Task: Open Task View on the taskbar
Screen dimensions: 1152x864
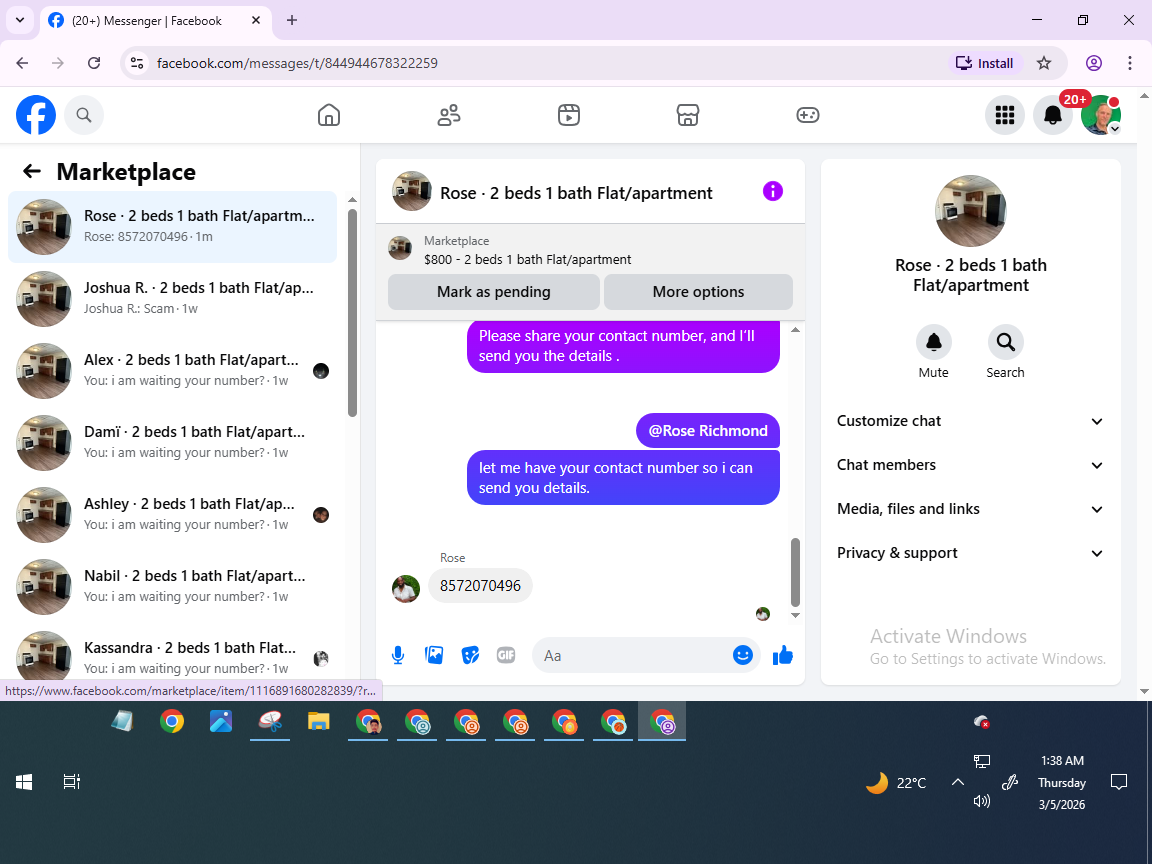Action: click(x=71, y=782)
